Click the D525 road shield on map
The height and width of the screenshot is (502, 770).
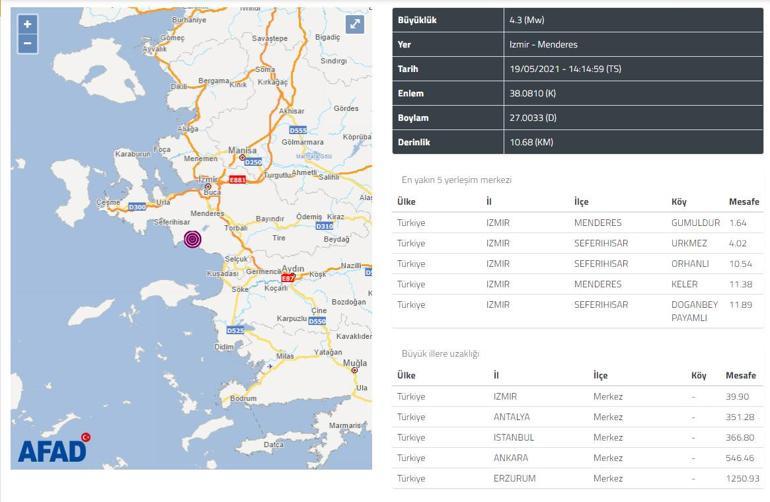(x=235, y=330)
